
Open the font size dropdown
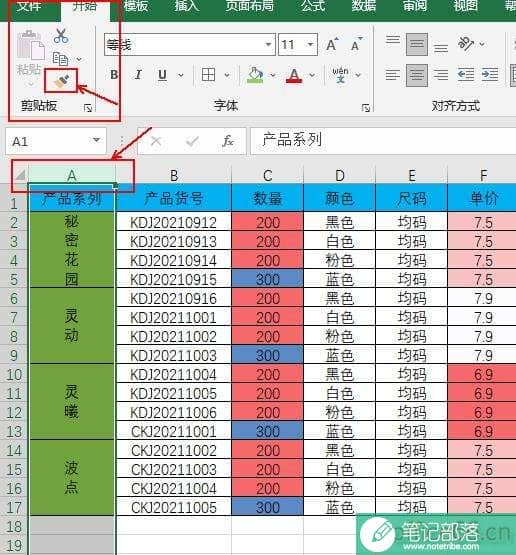(x=310, y=45)
